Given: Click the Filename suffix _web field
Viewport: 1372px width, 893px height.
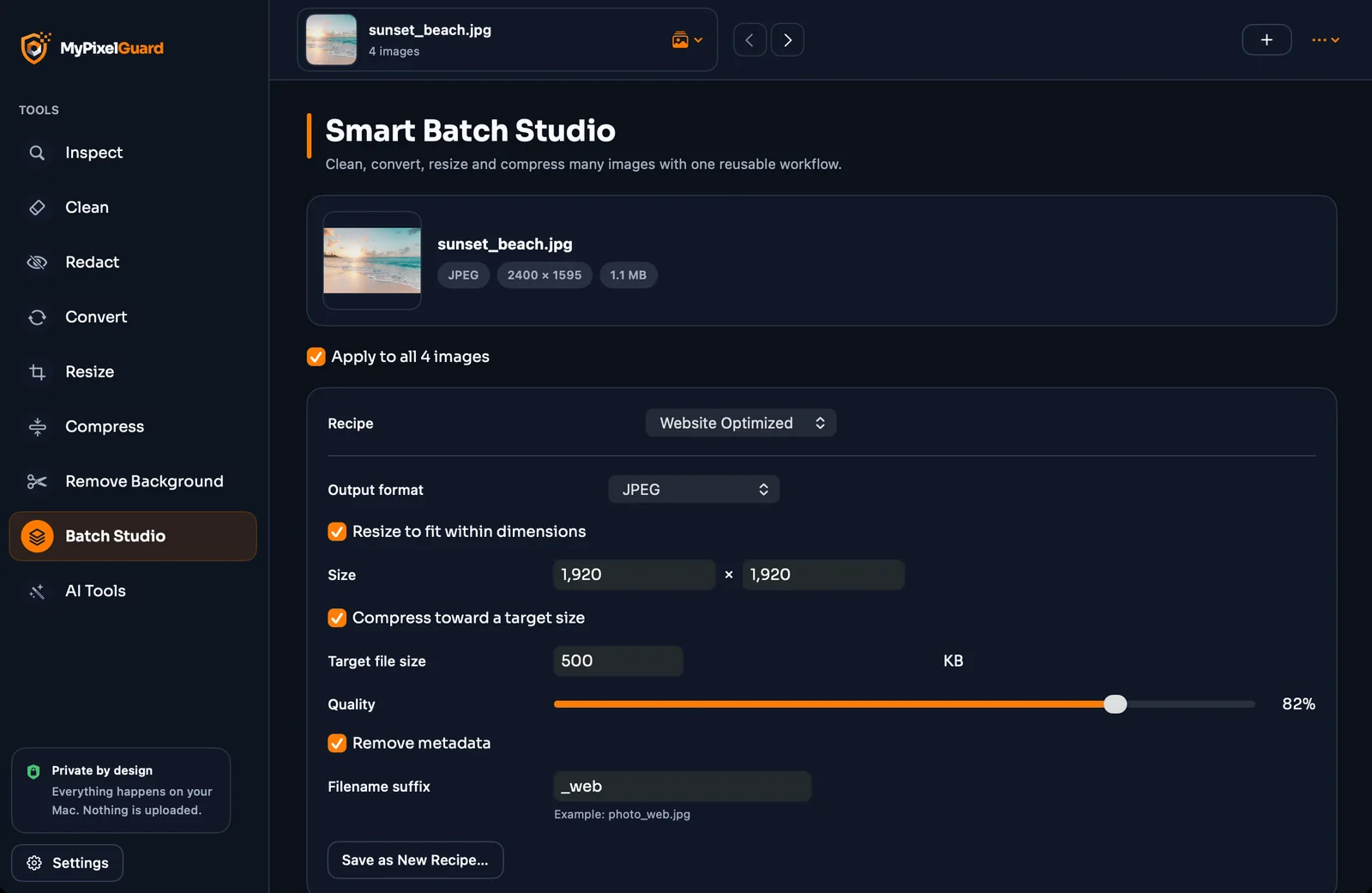Looking at the screenshot, I should coord(683,787).
